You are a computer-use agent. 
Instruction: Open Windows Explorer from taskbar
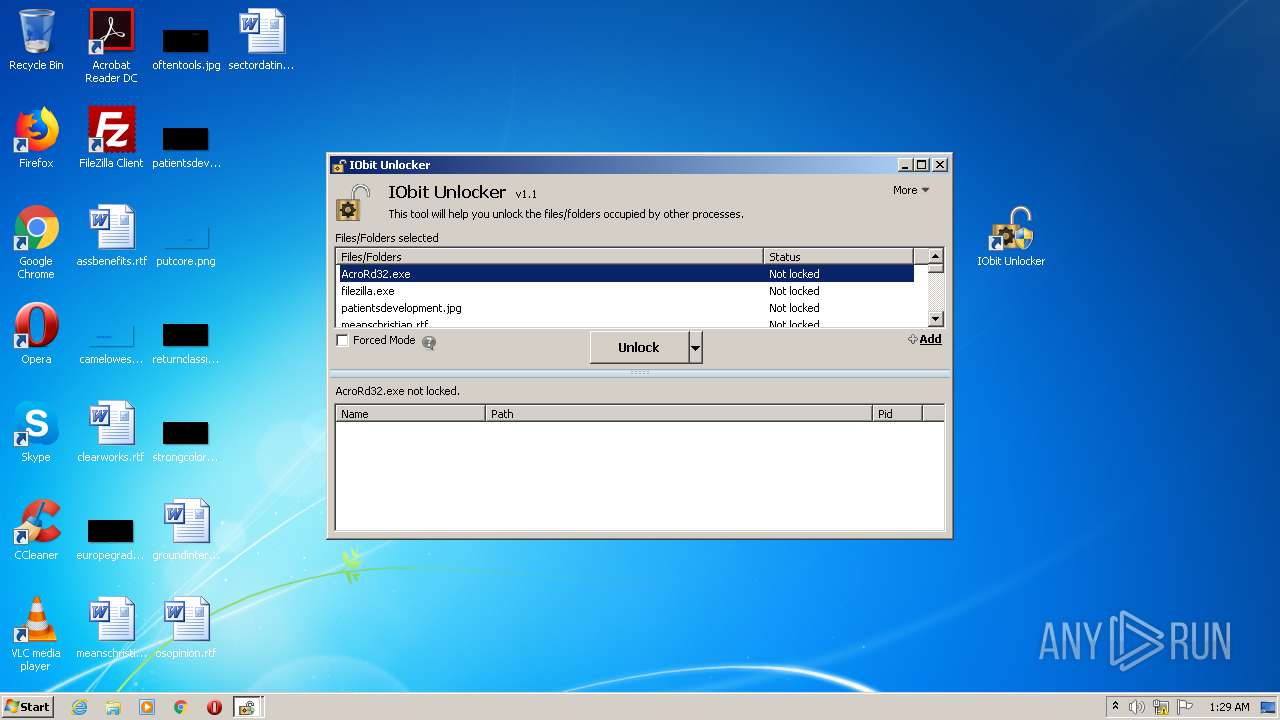[x=113, y=707]
